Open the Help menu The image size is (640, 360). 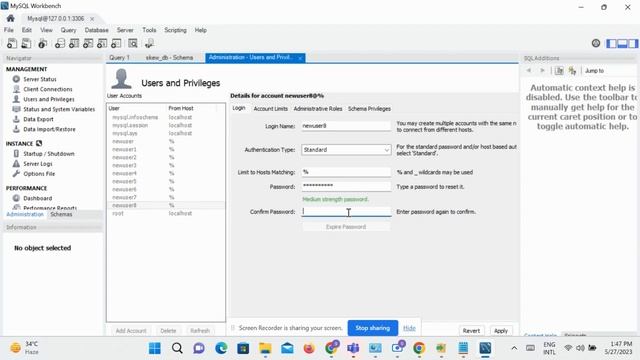[200, 30]
